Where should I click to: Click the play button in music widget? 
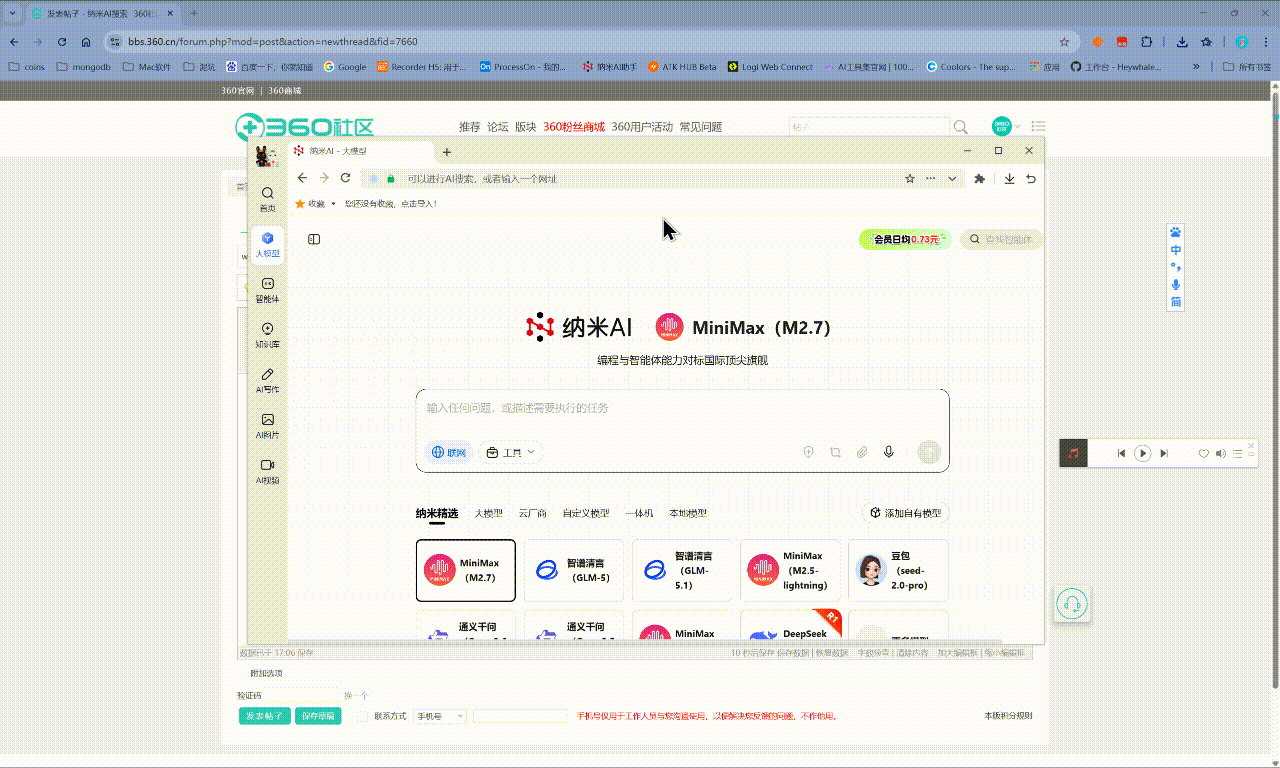[x=1142, y=453]
